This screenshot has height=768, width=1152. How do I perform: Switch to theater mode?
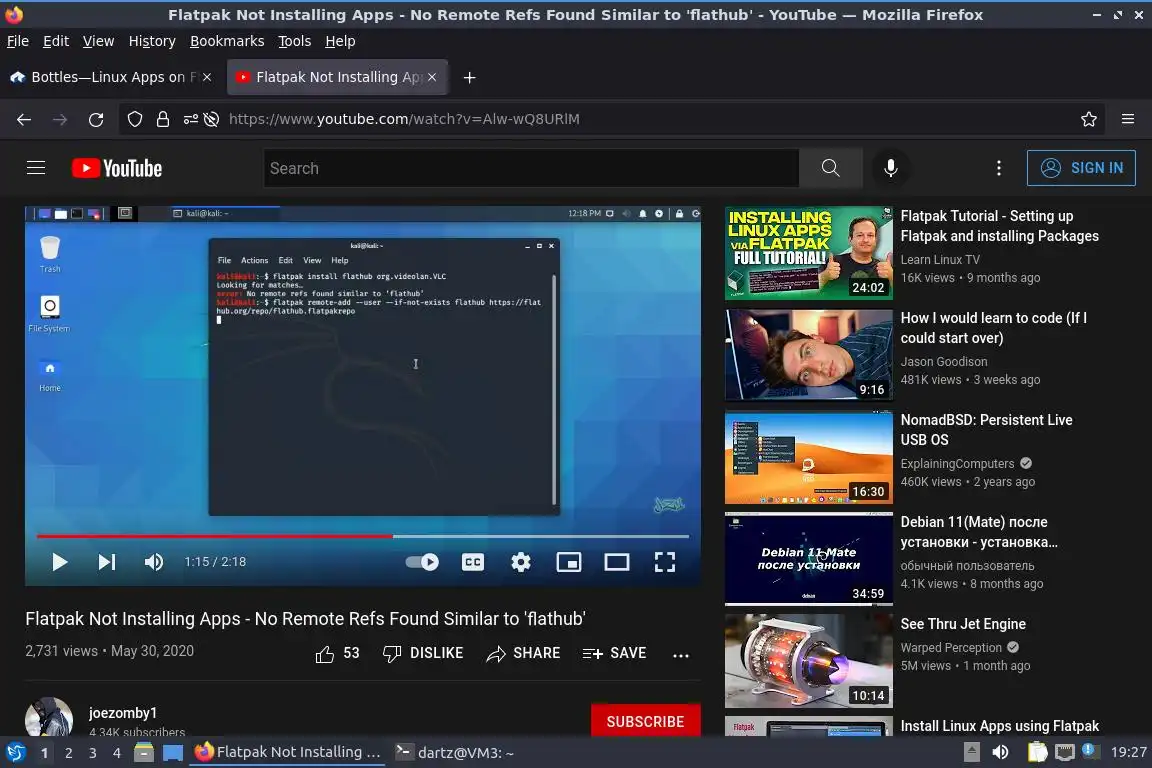click(x=617, y=562)
